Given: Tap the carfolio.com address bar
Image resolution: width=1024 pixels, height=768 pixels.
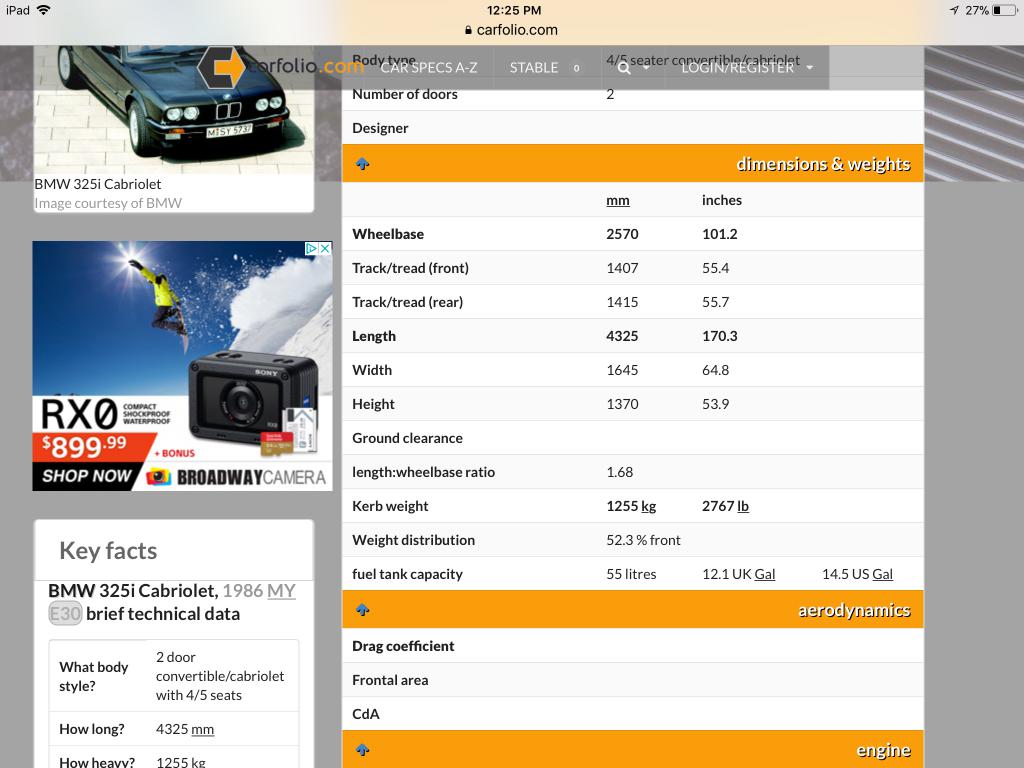Looking at the screenshot, I should pos(512,30).
